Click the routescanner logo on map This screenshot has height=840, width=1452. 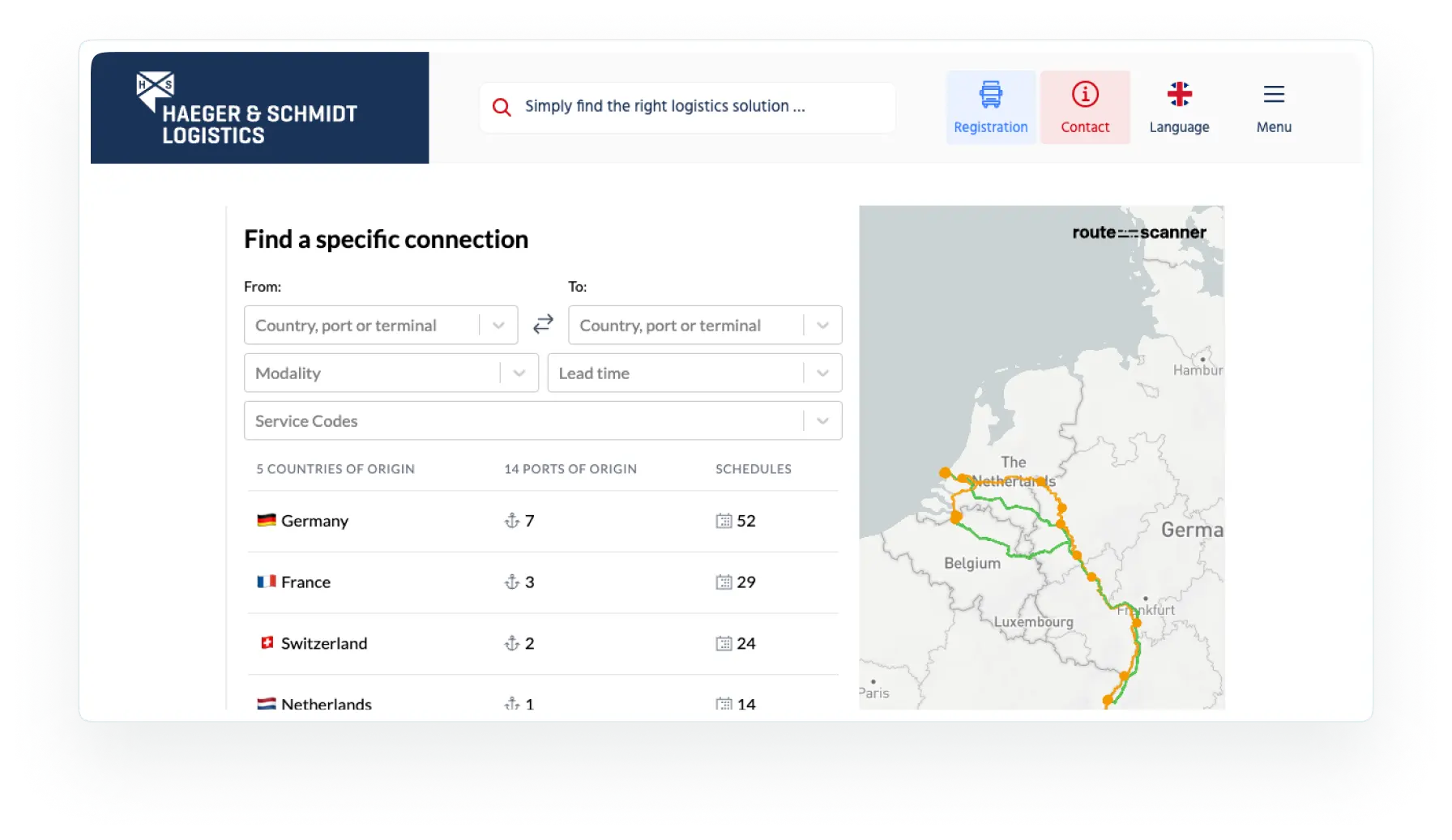tap(1138, 232)
